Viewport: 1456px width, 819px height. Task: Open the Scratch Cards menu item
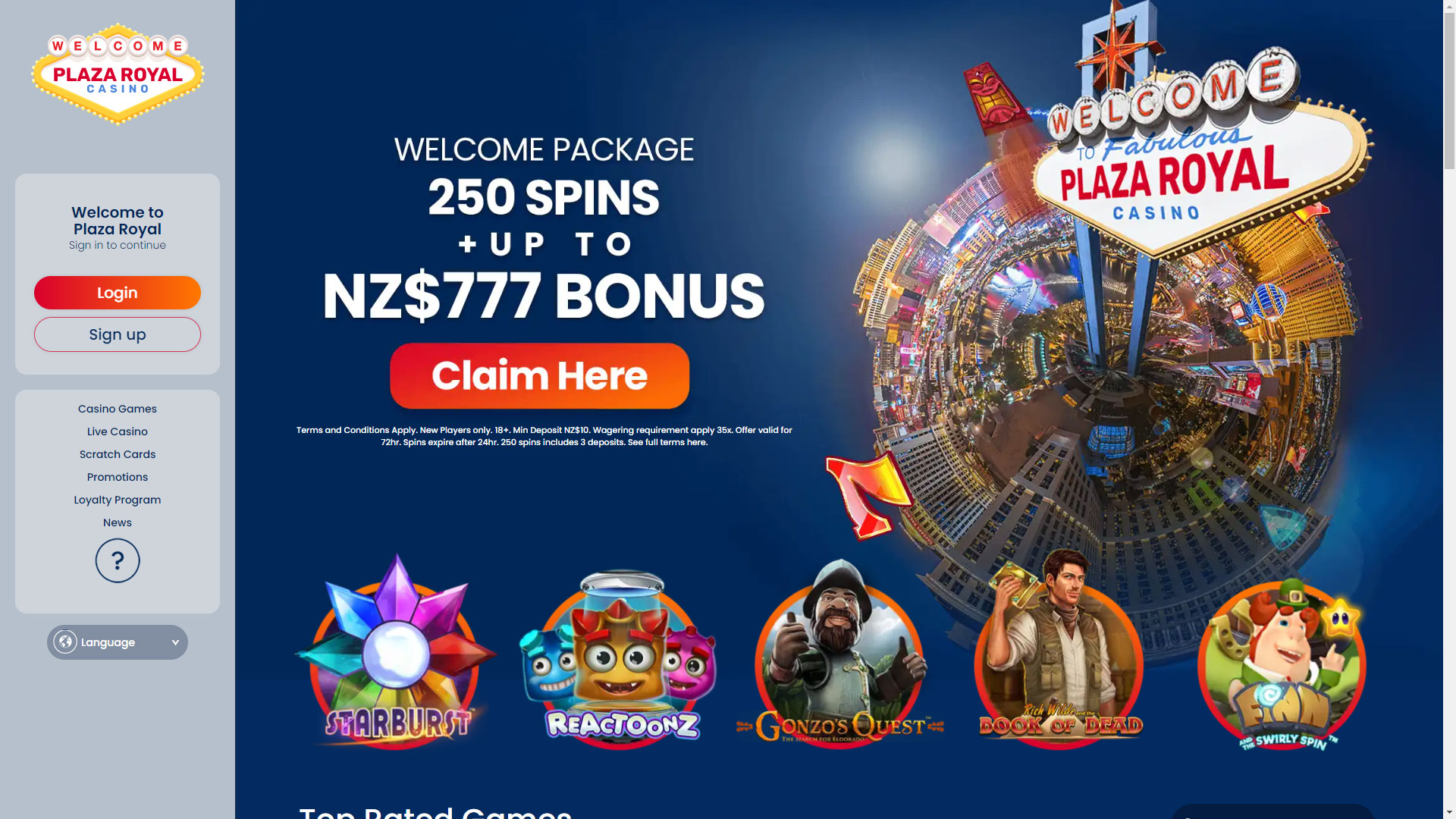118,454
